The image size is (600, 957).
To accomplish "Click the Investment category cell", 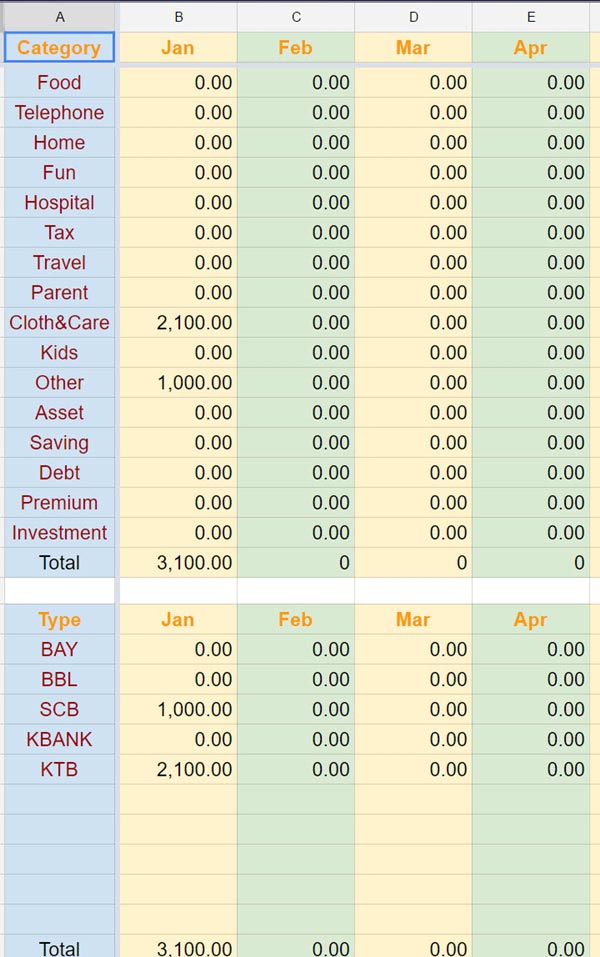I will (59, 533).
